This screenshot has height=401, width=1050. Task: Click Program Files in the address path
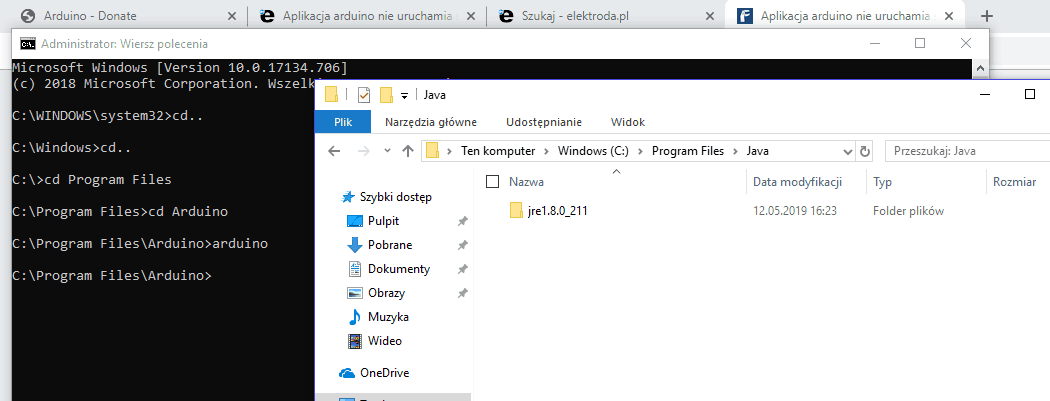click(x=688, y=151)
